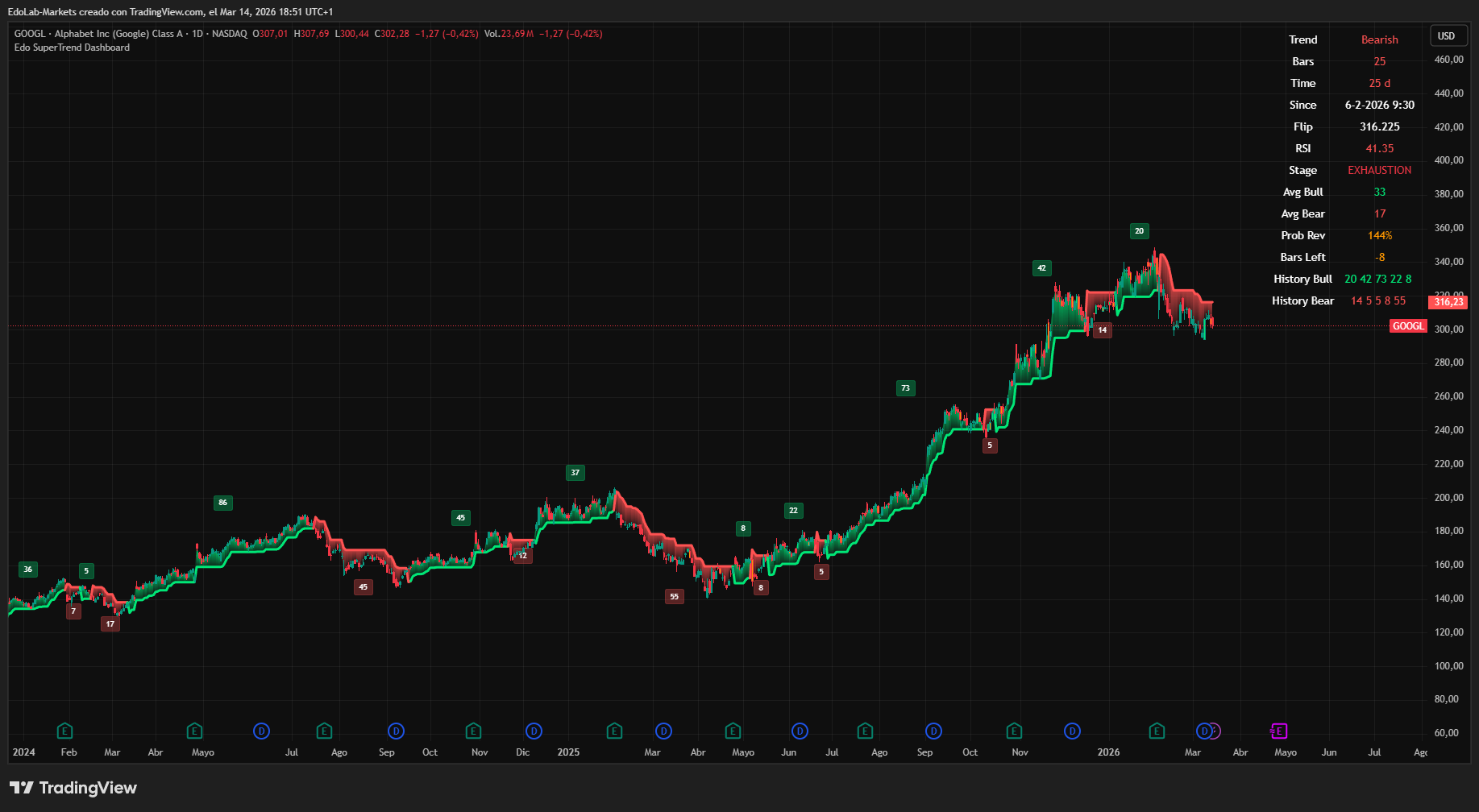The image size is (1479, 812).
Task: Open the USD currency selector
Action: (1447, 36)
